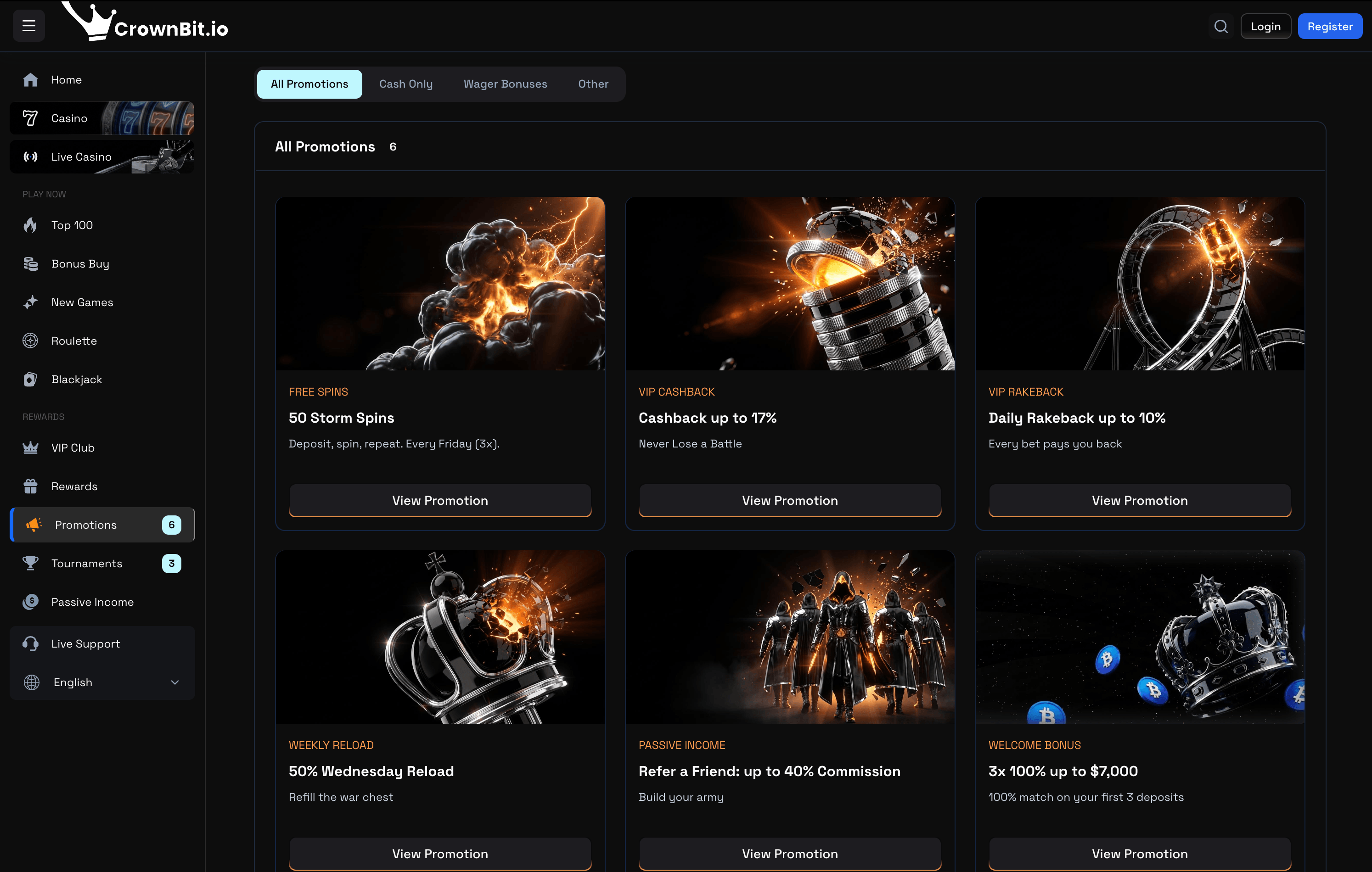
Task: Open the Wednesday Reload crown thumbnail
Action: coord(440,637)
